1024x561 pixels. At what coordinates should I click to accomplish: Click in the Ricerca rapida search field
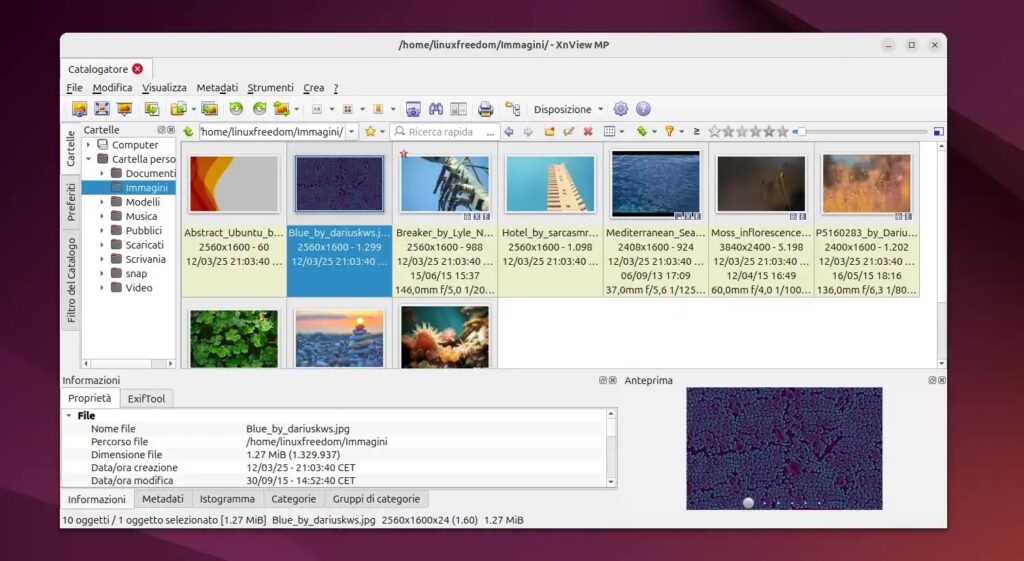coord(445,132)
